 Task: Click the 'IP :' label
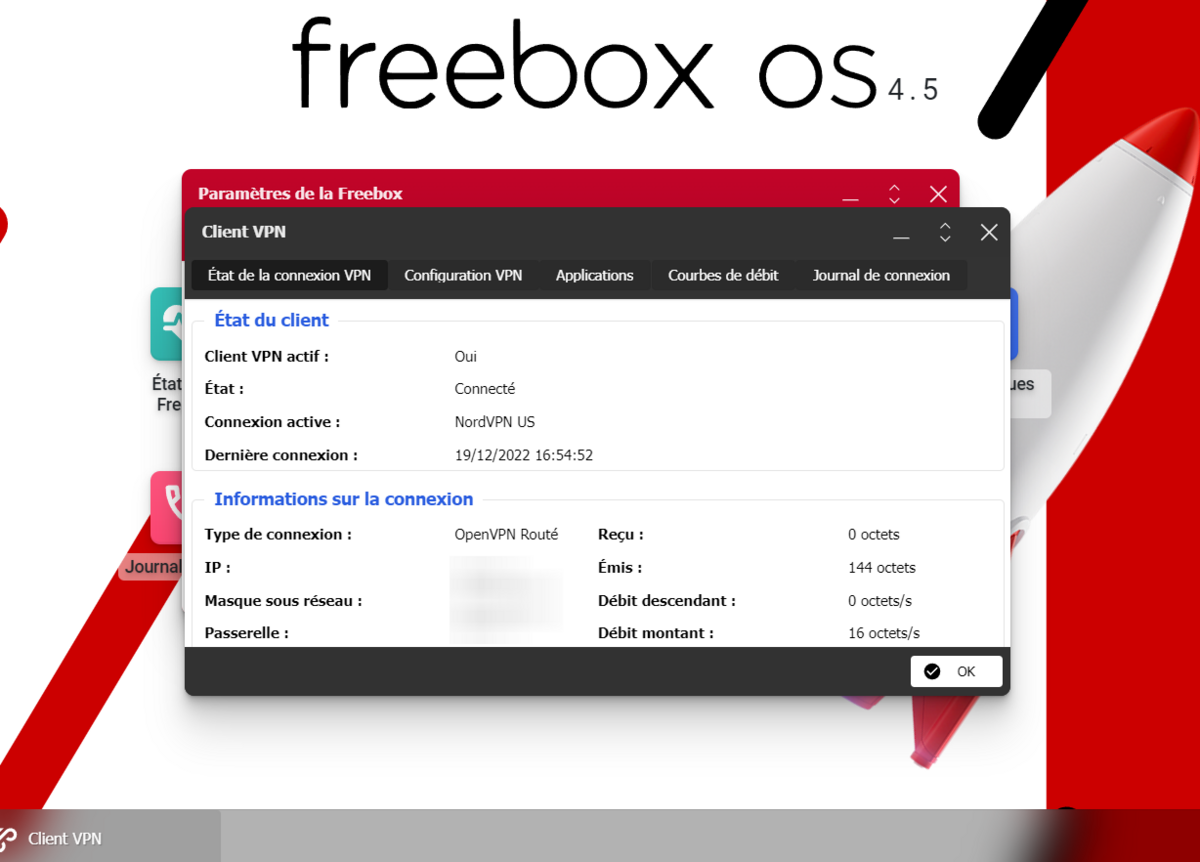(x=218, y=567)
